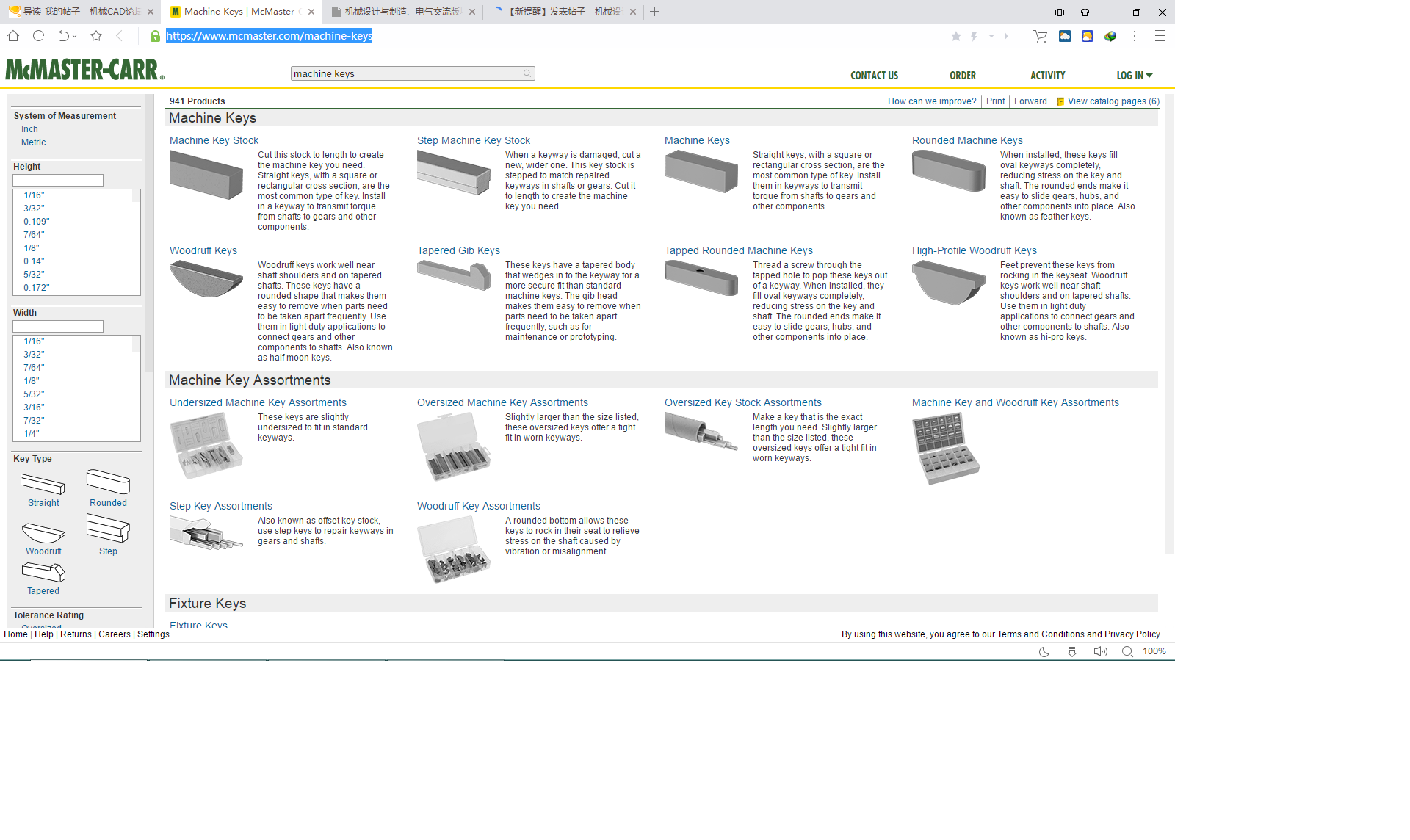Switch to the Machine Keys | McMaster tab
This screenshot has width=1410, height=840.
point(241,12)
